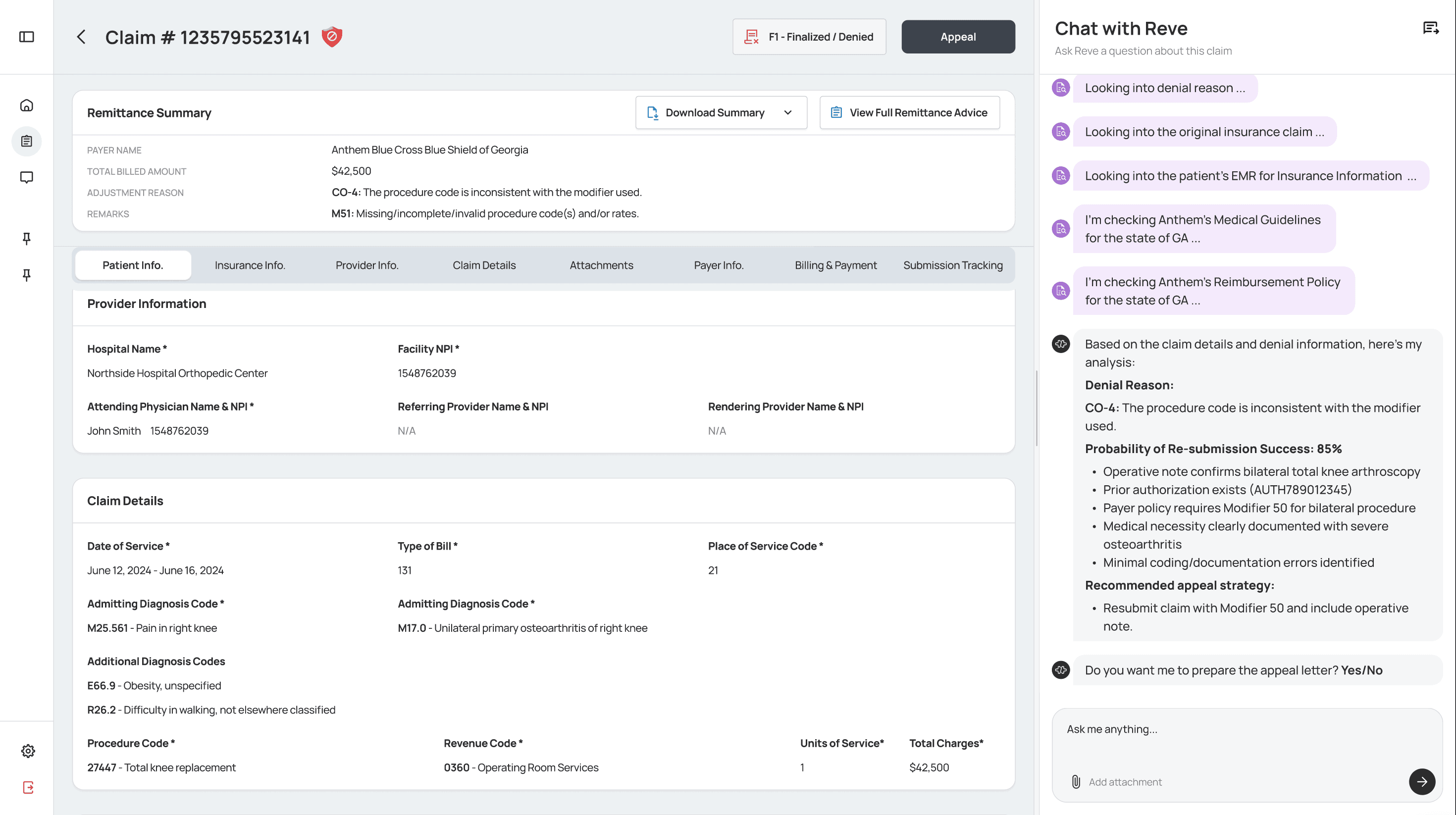The width and height of the screenshot is (1456, 815).
Task: Toggle the sidebar collapse icon
Action: coord(27,36)
